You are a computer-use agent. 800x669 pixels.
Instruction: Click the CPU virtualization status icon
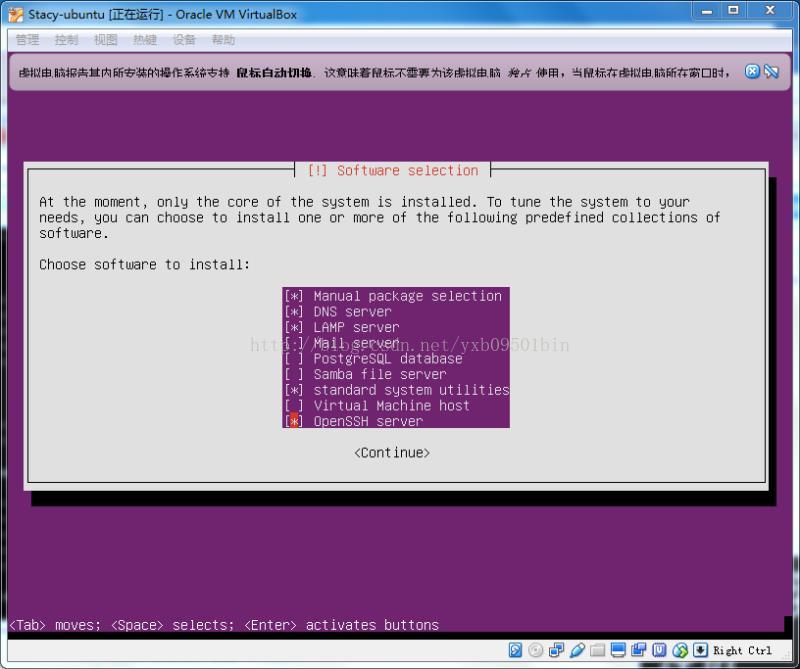click(x=659, y=650)
